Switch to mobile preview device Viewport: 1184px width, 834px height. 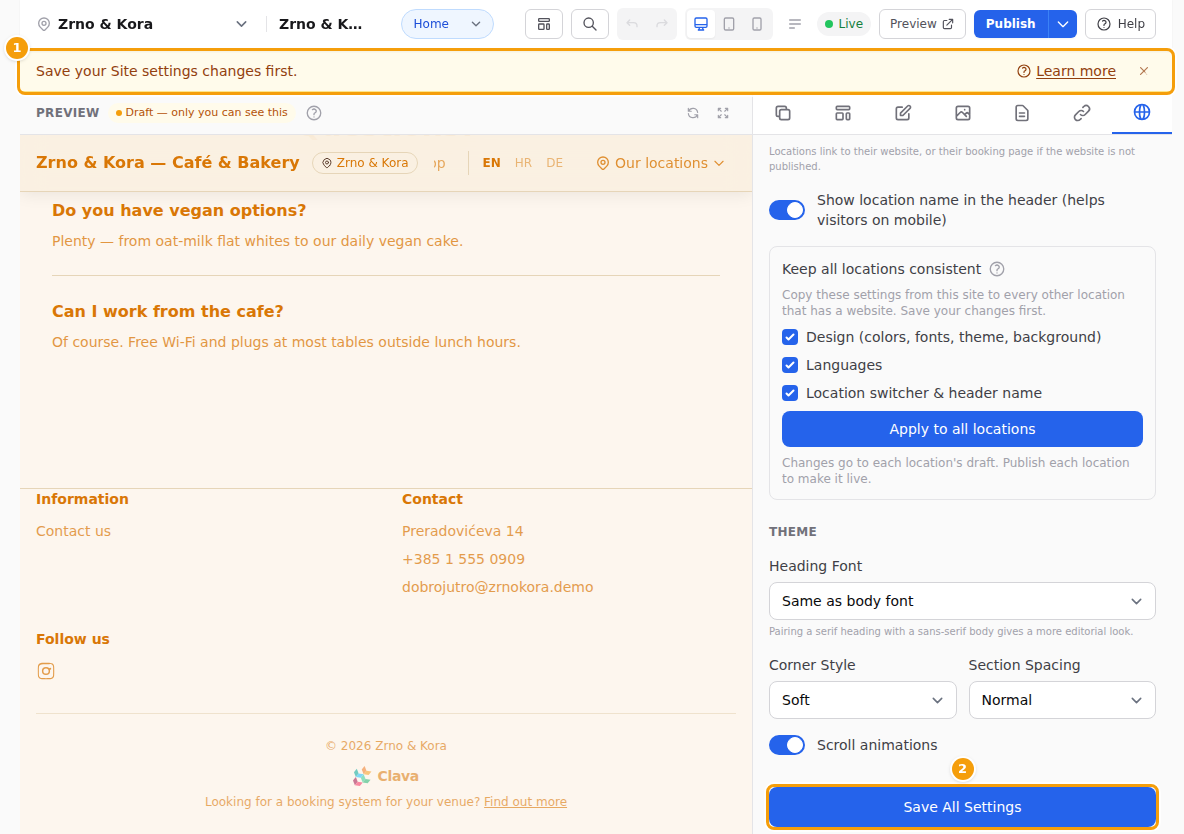coord(757,24)
